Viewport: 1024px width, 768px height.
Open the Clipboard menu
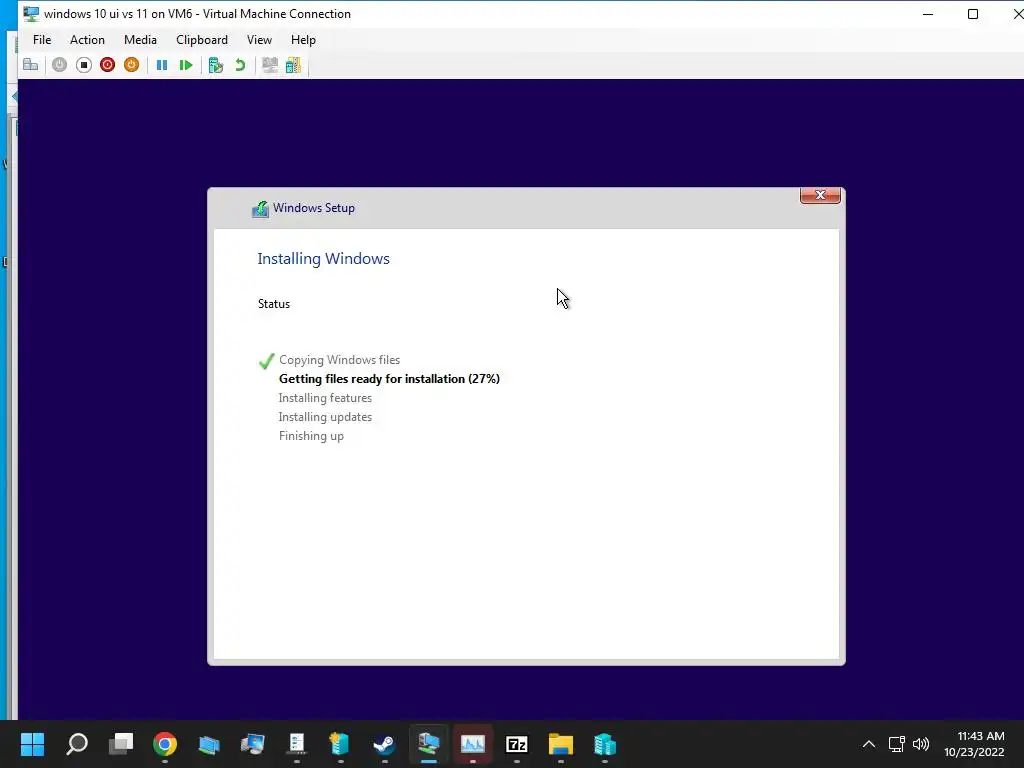tap(202, 40)
